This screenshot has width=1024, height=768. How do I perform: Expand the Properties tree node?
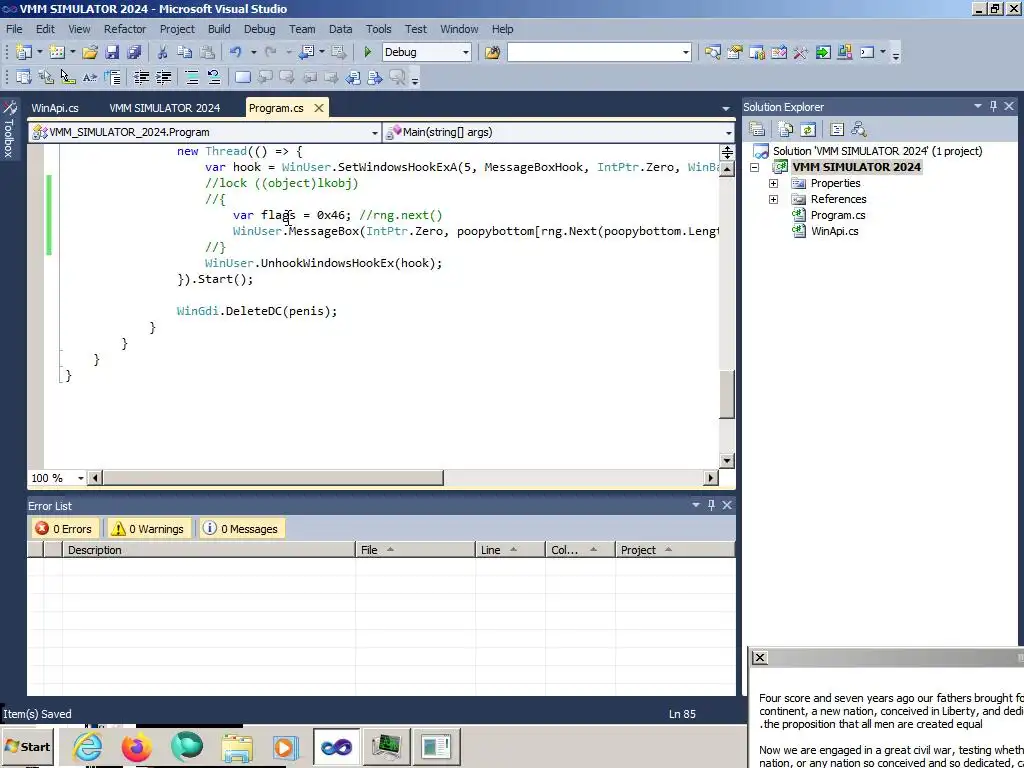(x=773, y=184)
